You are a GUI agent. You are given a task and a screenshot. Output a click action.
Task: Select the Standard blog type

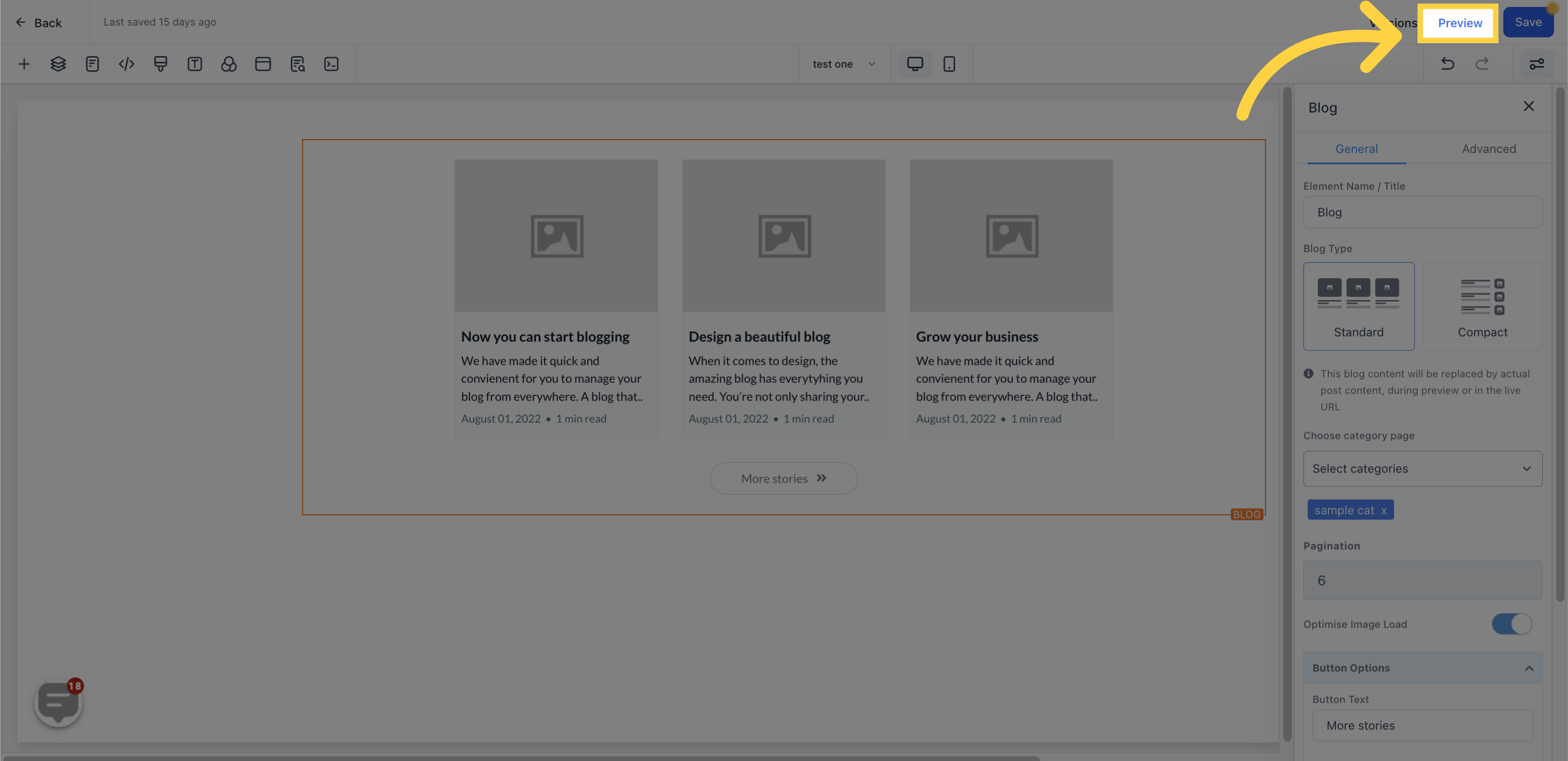pos(1358,306)
